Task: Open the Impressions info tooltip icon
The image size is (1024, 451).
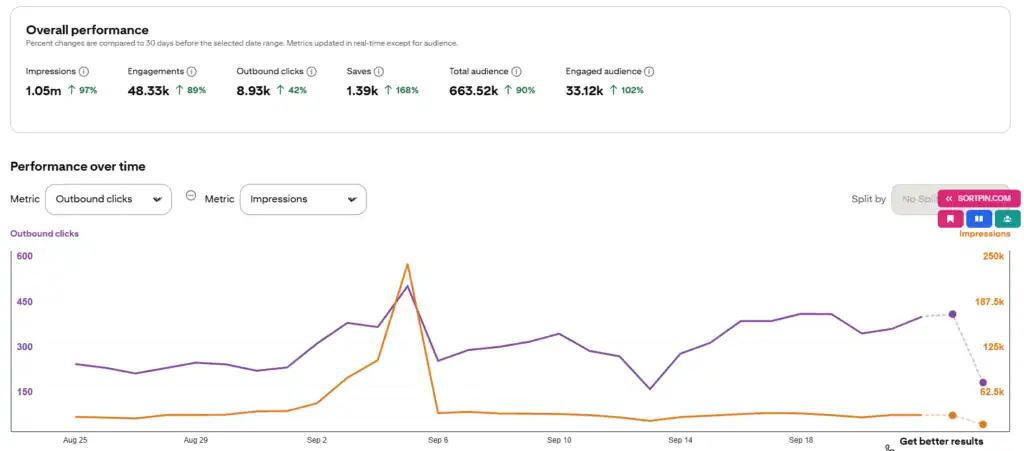Action: click(x=84, y=71)
